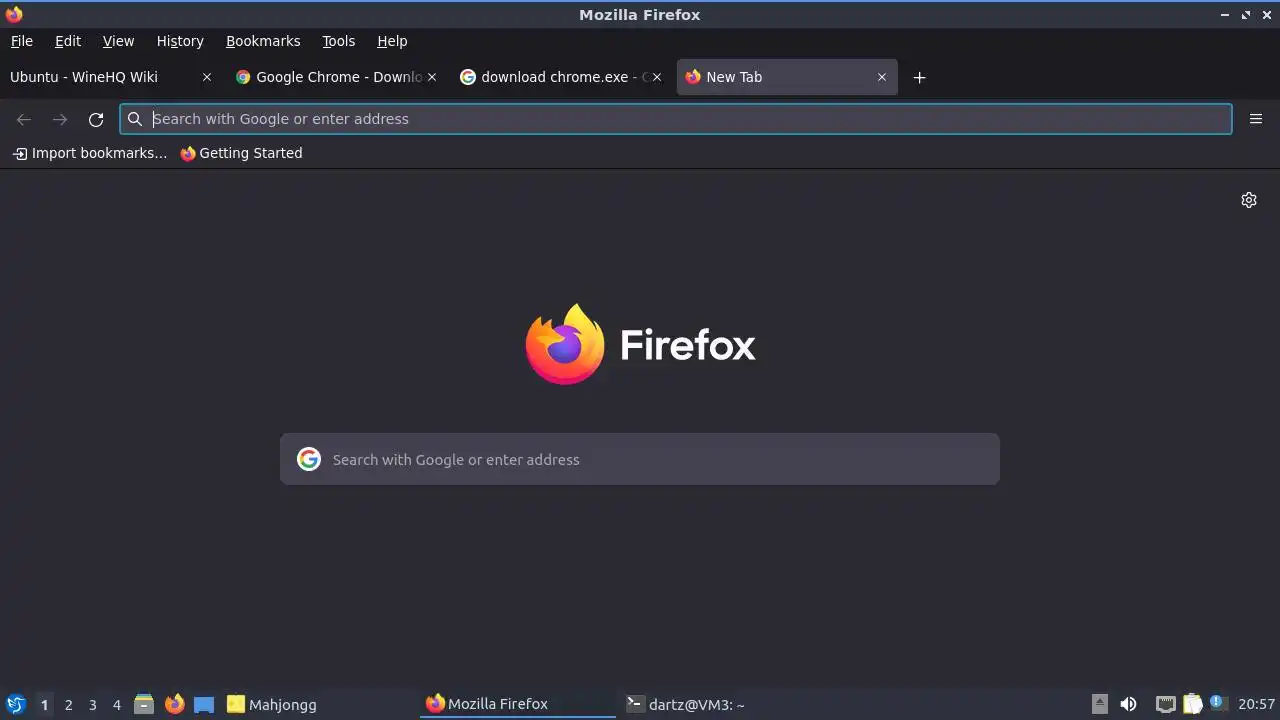Click the 20:57 panel clock
The image size is (1280, 720).
(x=1256, y=704)
